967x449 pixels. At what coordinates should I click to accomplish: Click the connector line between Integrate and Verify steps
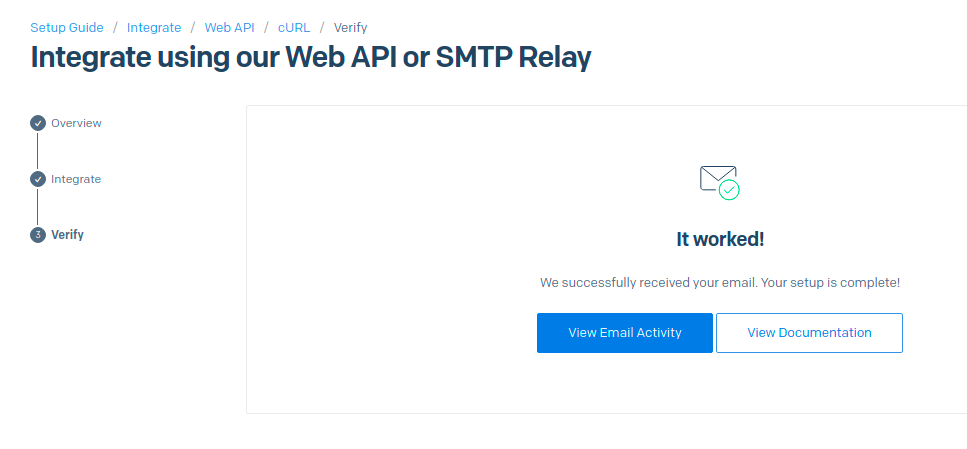[x=38, y=207]
